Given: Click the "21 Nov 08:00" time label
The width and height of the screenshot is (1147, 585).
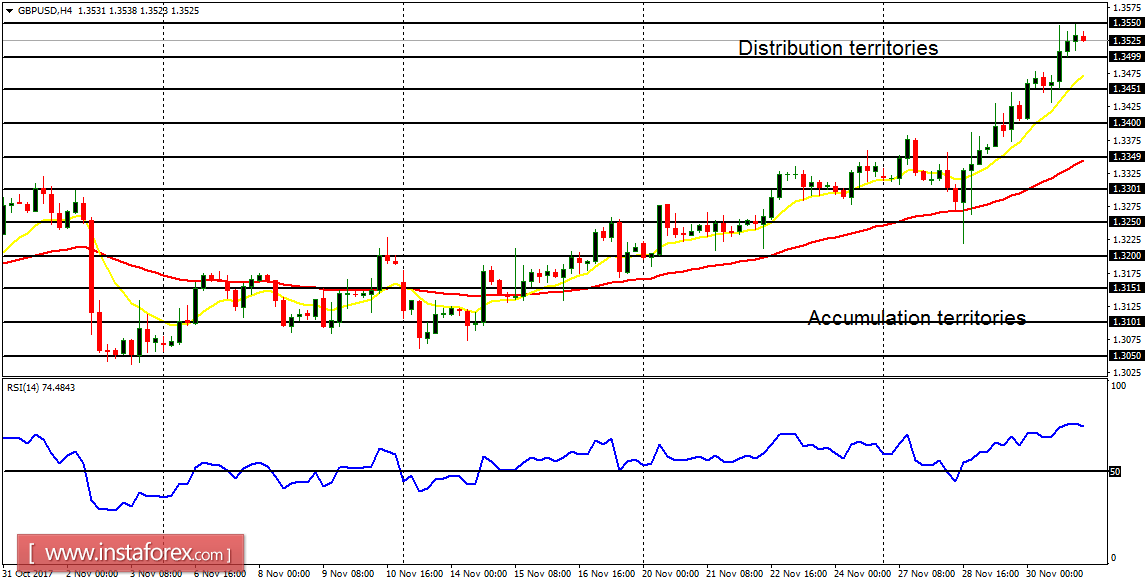Looking at the screenshot, I should click(734, 575).
